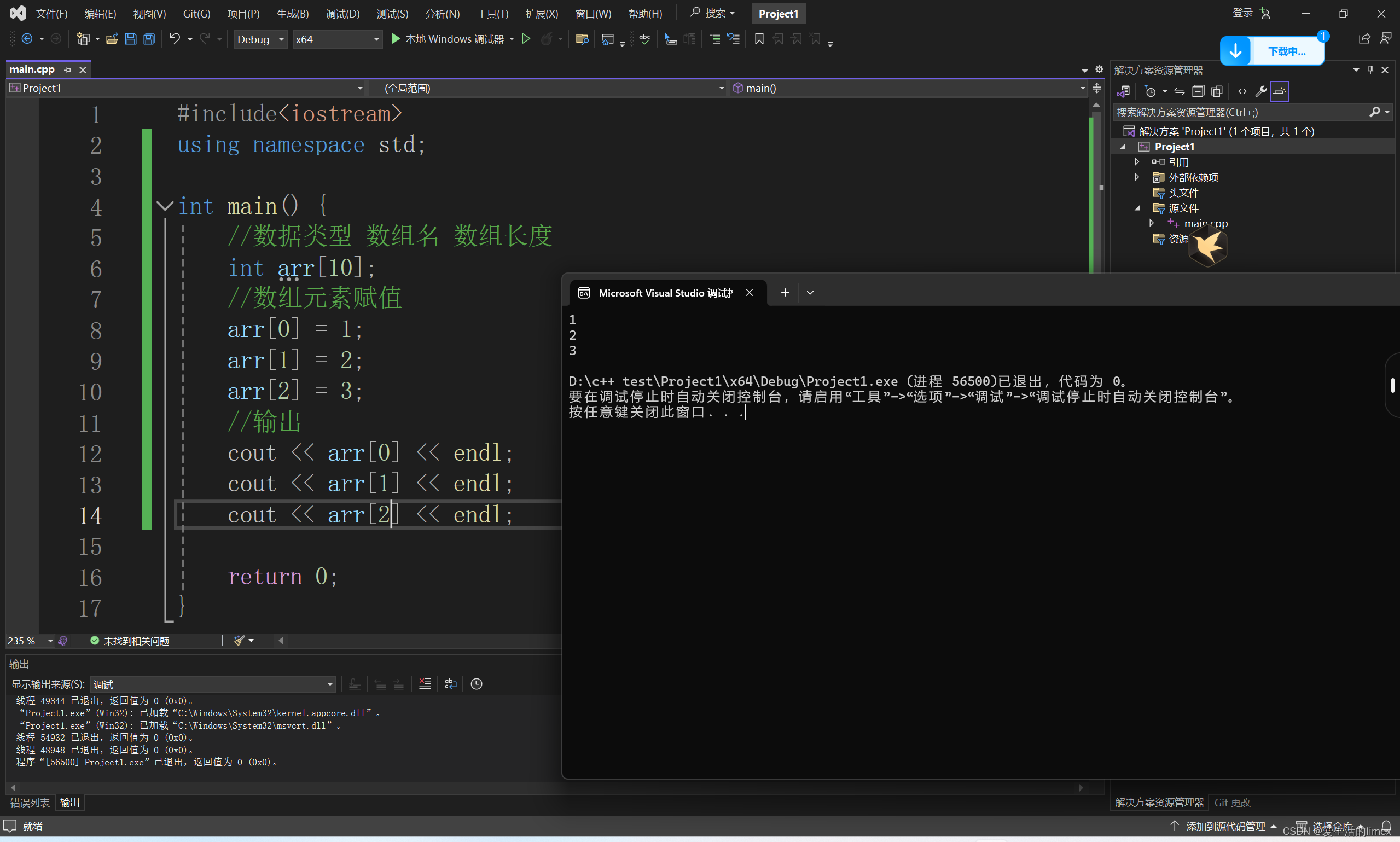Collapse the 源文件 folder node
The image size is (1400, 842).
click(1137, 208)
